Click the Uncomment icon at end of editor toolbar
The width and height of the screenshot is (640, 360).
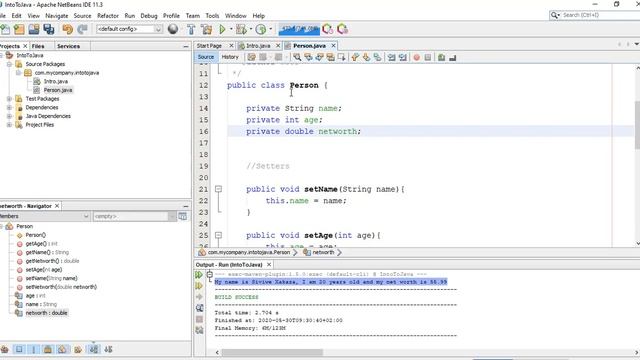453,58
